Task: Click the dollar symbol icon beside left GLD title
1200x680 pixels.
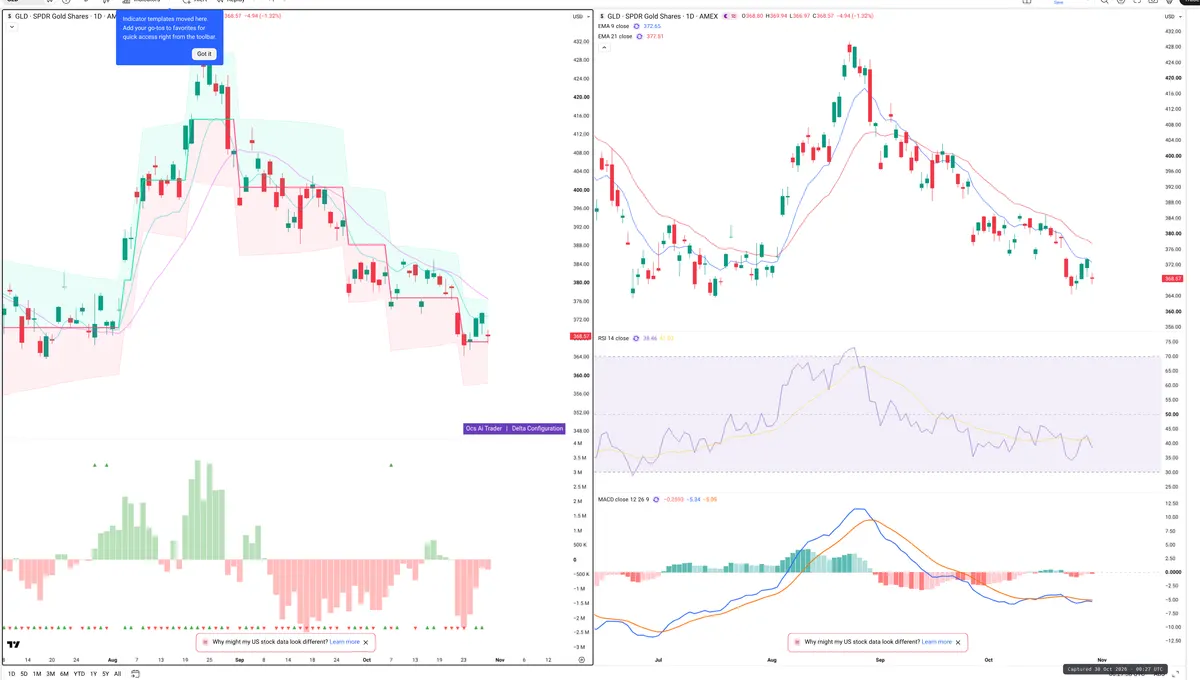Action: pos(8,17)
